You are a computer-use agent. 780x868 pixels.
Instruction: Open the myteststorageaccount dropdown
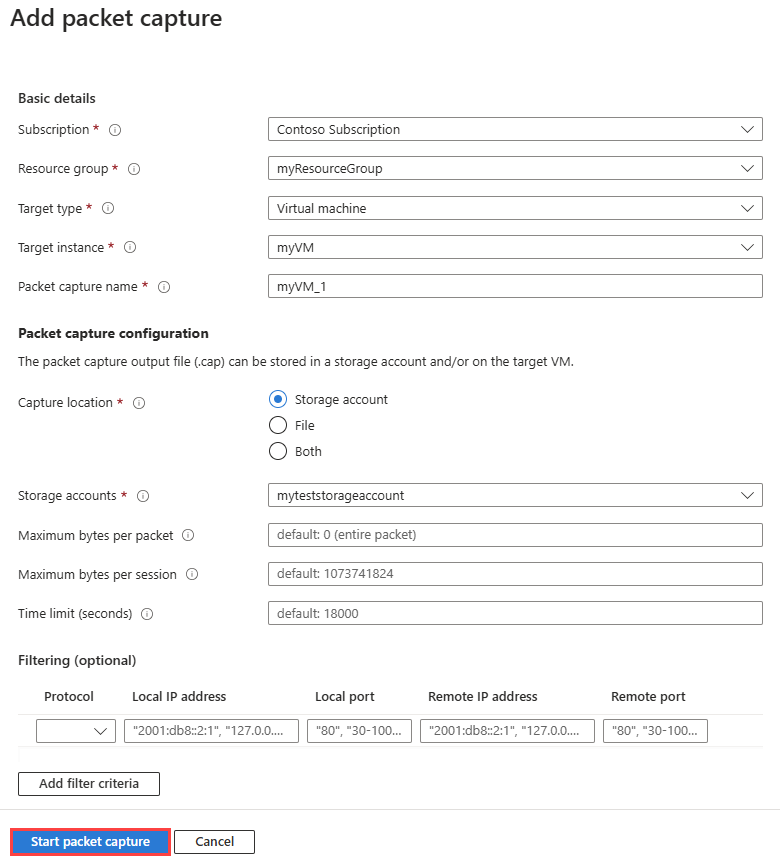click(515, 495)
